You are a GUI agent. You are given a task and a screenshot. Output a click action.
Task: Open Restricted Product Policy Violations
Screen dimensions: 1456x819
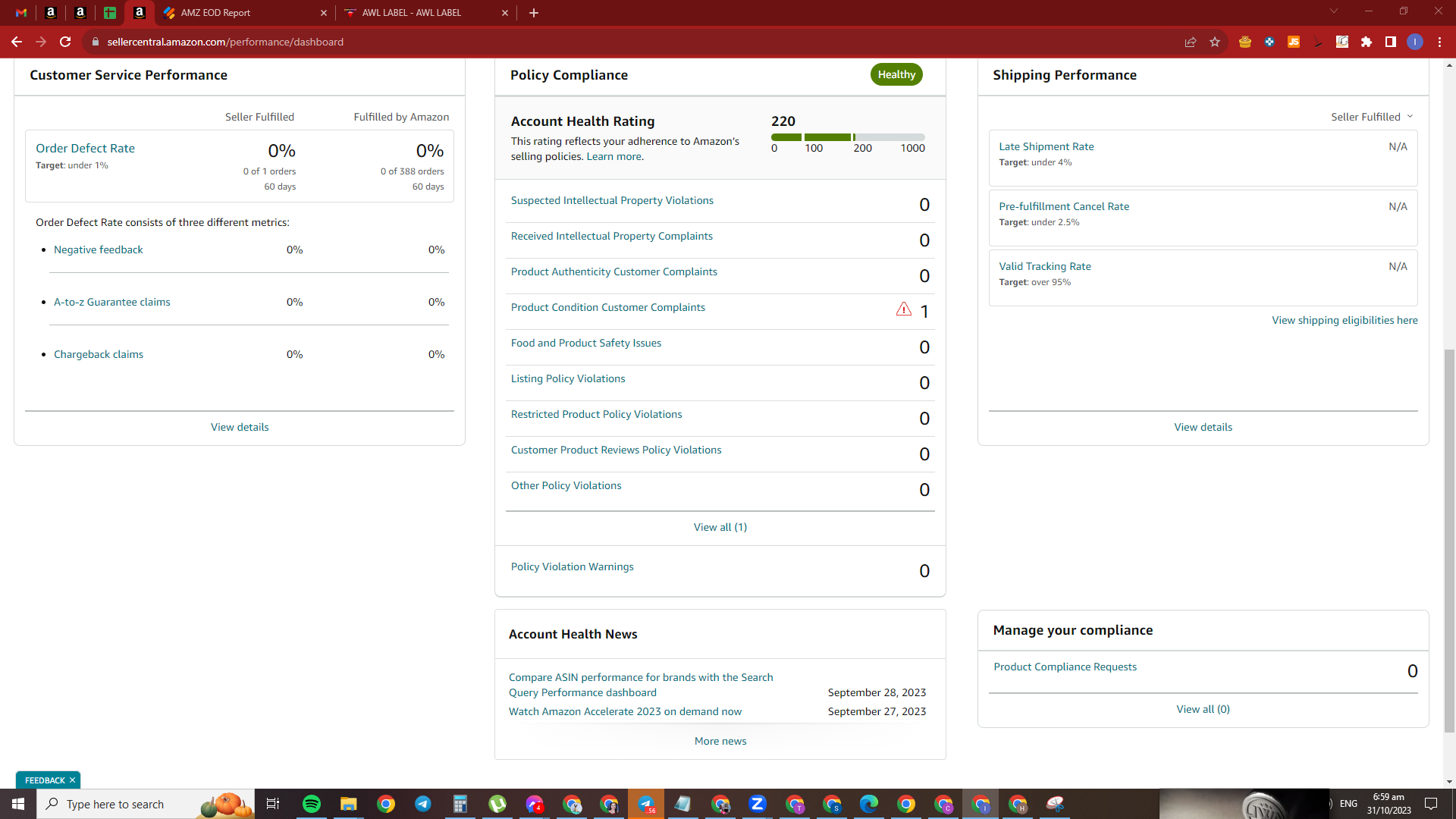(x=597, y=414)
